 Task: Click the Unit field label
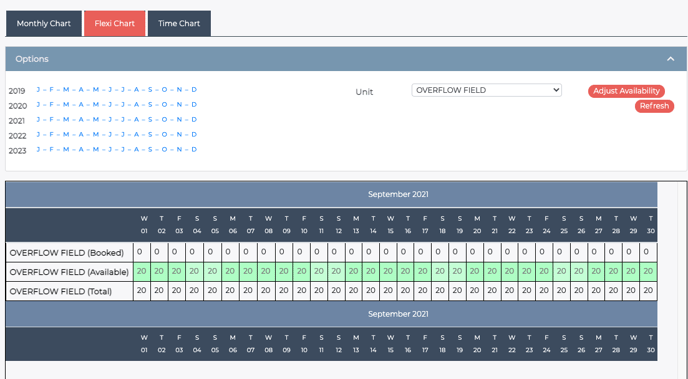tap(364, 92)
